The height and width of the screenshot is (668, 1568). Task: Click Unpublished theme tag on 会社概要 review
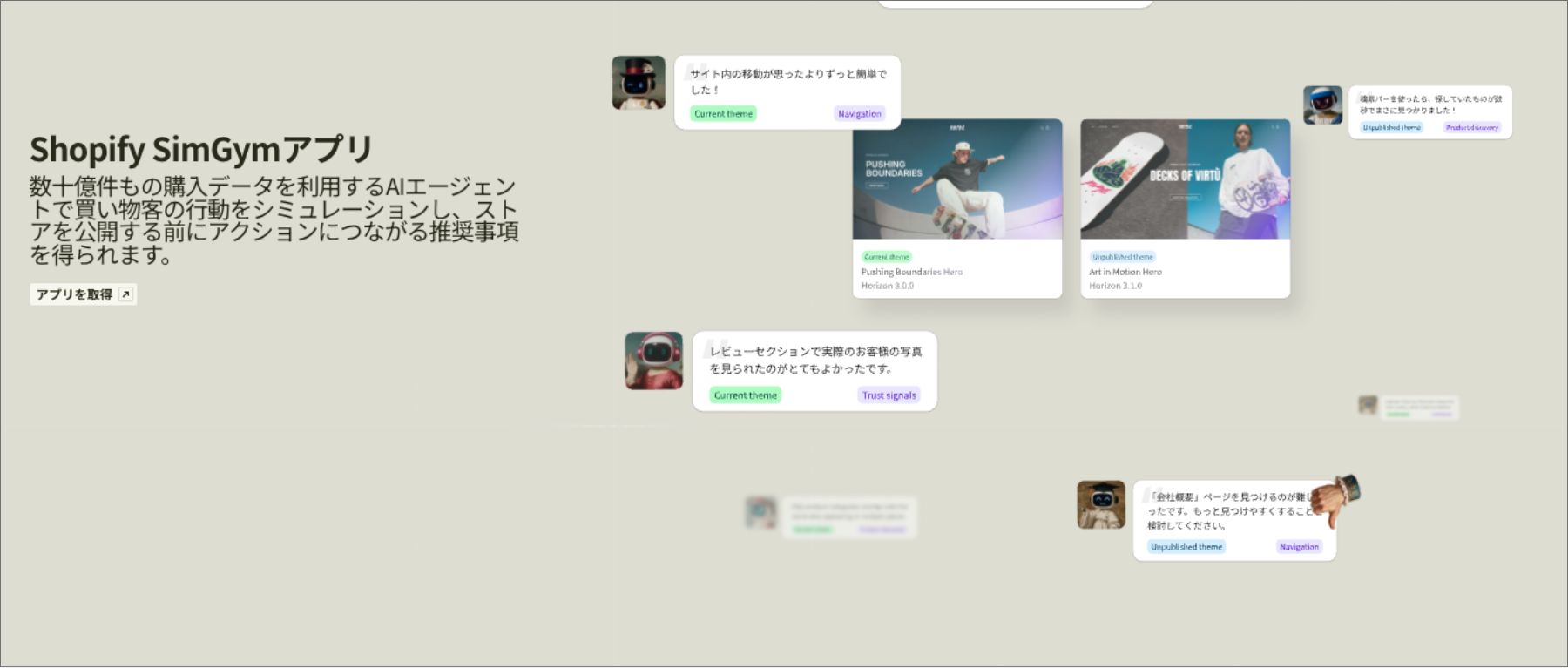tap(1186, 547)
